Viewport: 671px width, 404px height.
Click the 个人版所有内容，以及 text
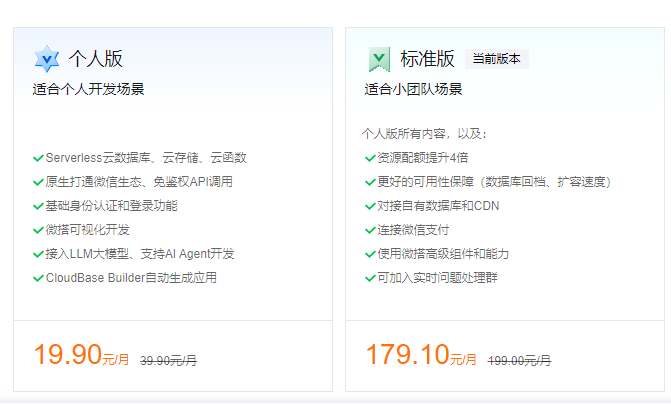(424, 134)
